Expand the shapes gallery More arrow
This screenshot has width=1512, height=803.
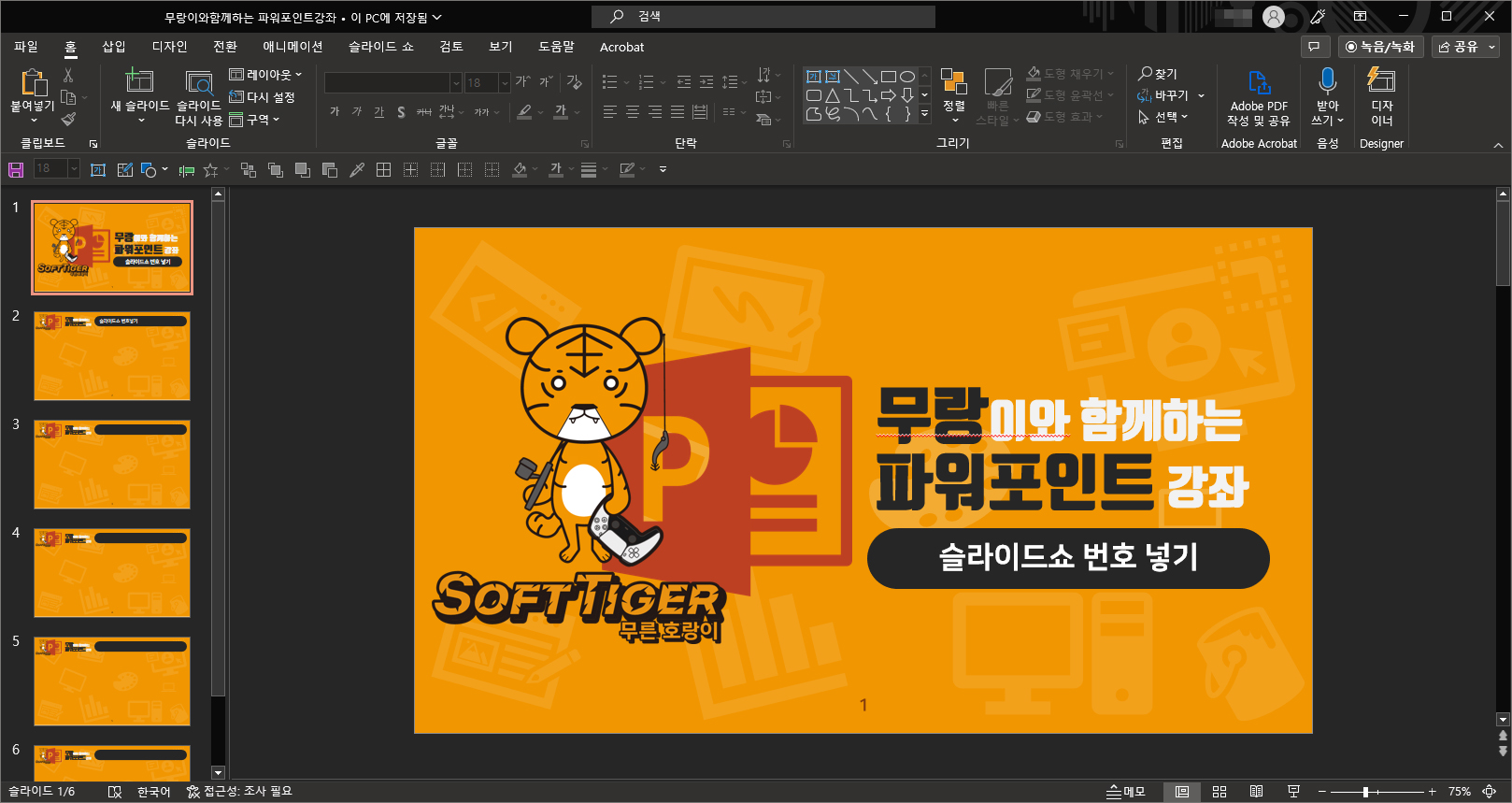click(x=925, y=114)
